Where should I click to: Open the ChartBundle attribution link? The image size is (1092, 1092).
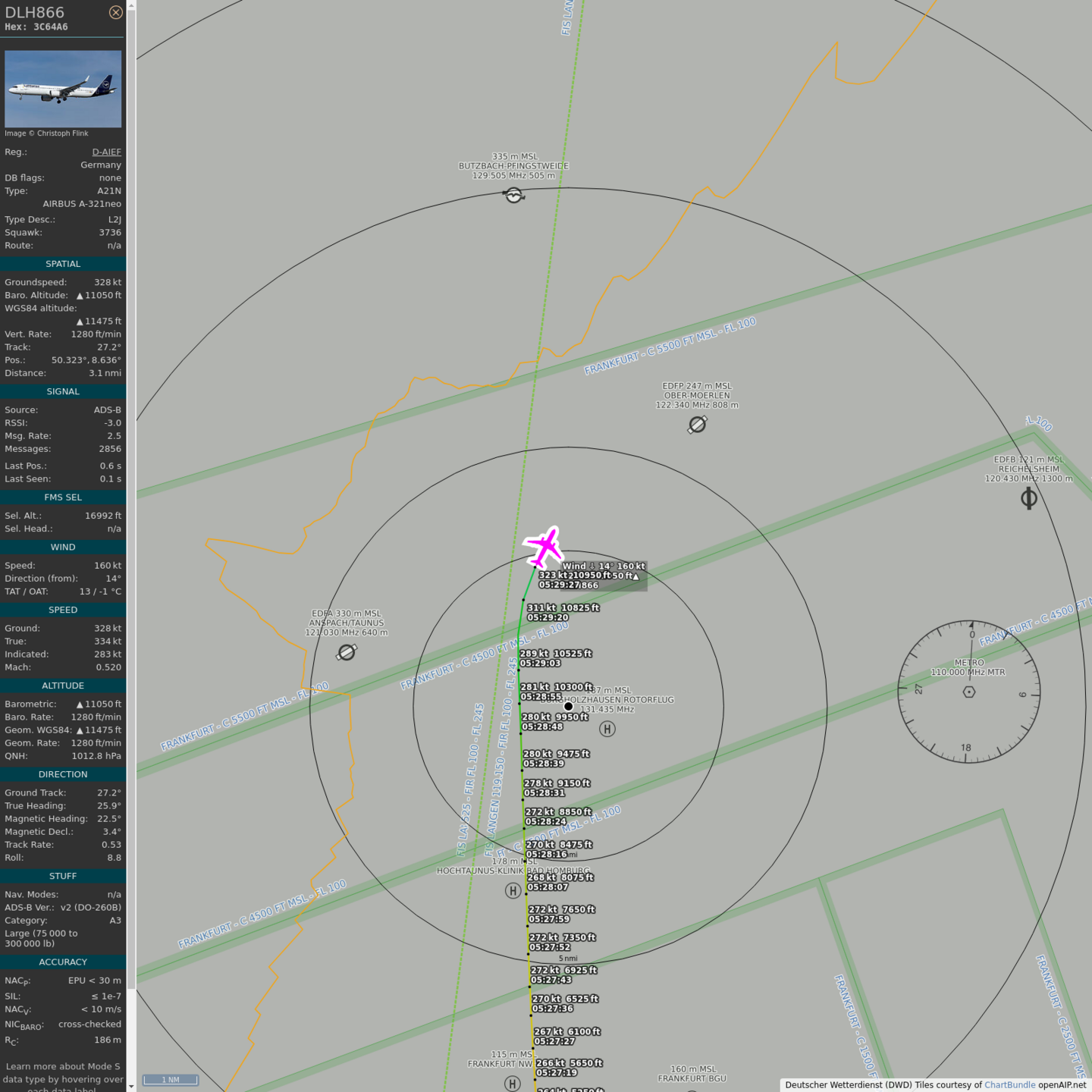click(1009, 1085)
